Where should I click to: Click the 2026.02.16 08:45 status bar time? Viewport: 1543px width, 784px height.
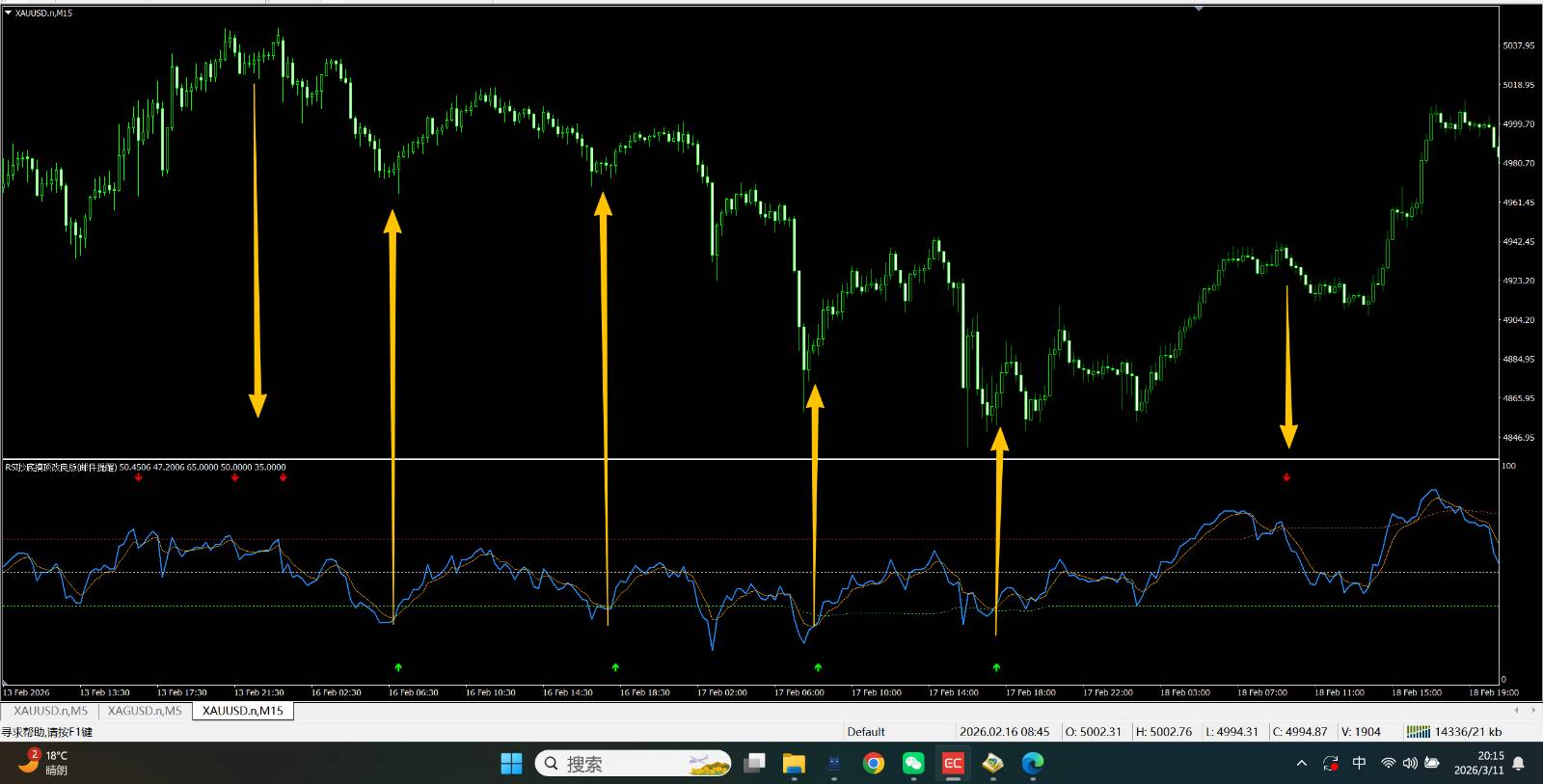click(x=1004, y=732)
